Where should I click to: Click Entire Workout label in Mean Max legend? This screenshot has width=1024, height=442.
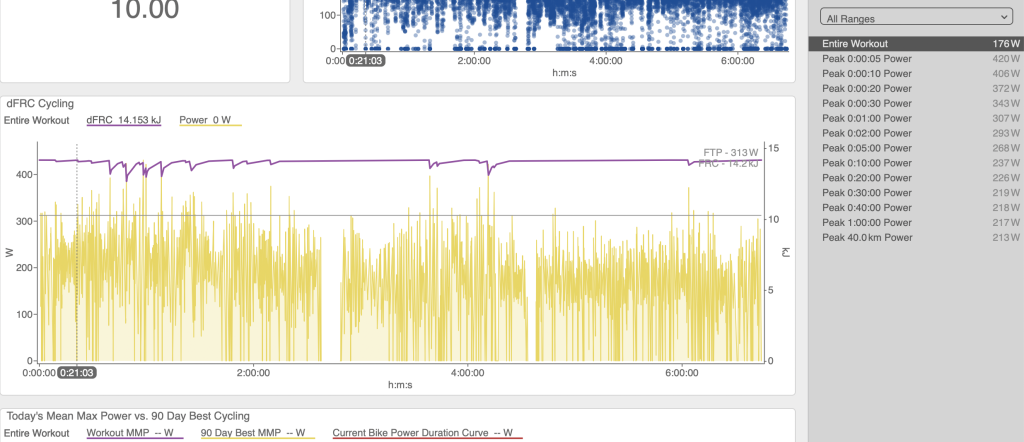coord(37,433)
